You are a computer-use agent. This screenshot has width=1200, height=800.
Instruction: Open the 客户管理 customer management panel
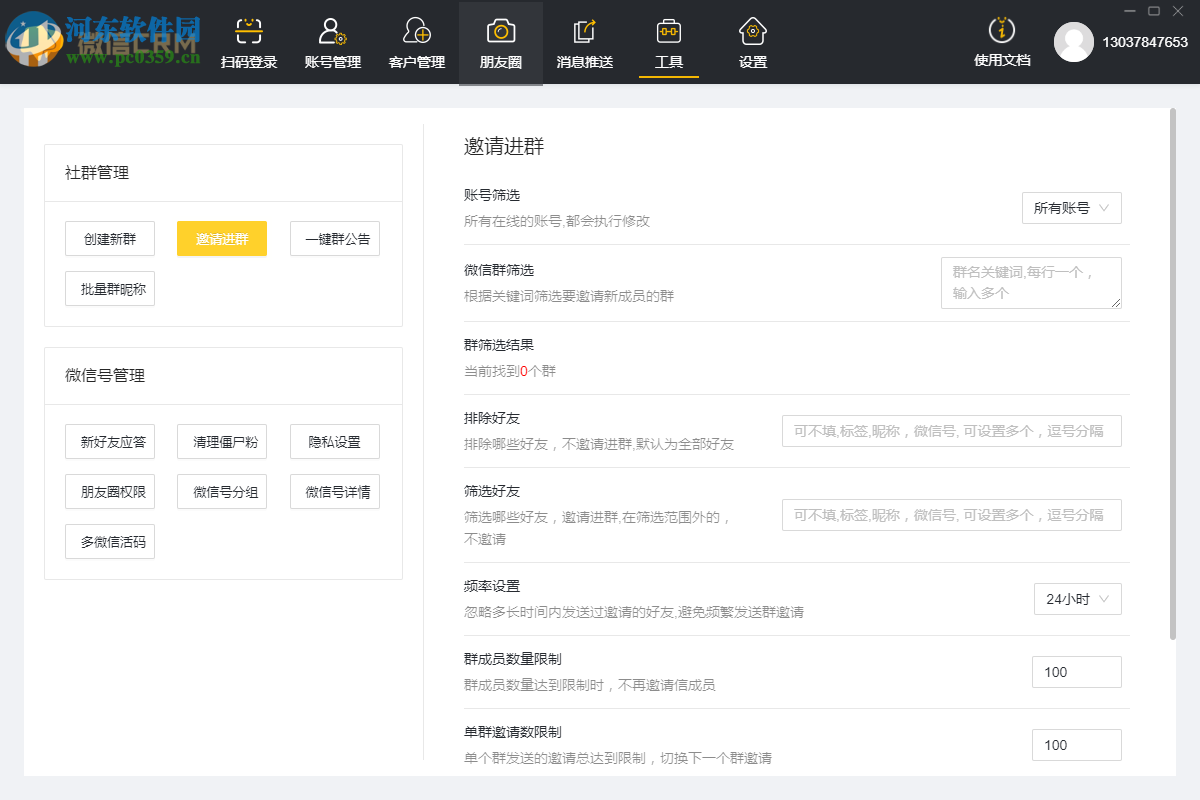point(416,43)
